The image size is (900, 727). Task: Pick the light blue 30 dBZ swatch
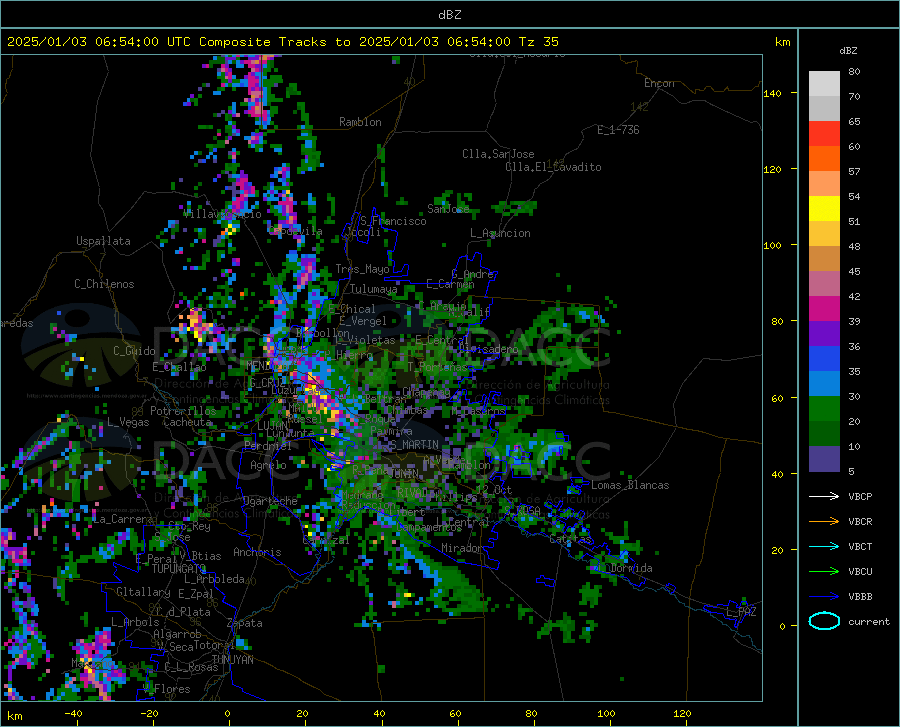tap(824, 384)
